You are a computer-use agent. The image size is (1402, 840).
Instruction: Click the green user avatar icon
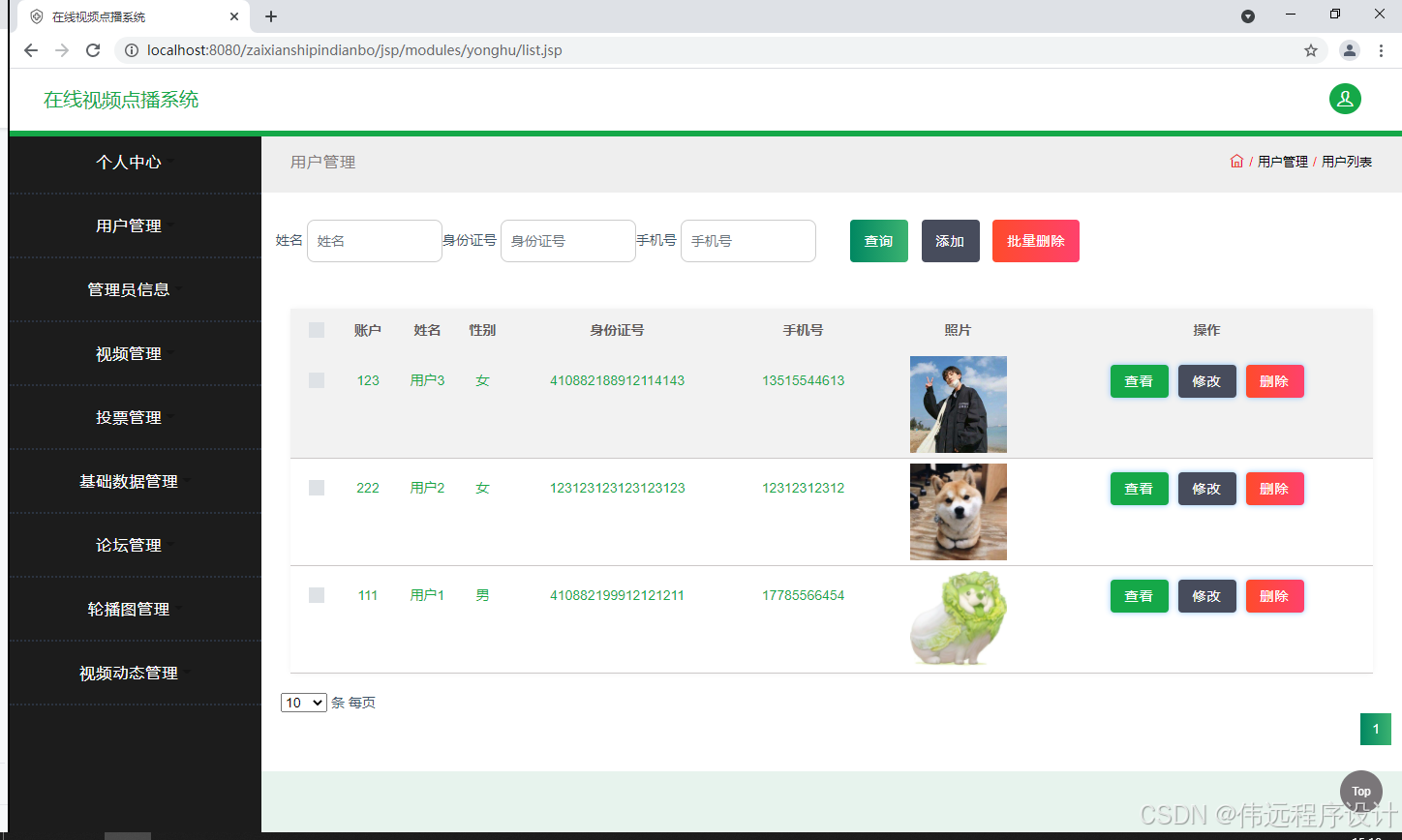[x=1345, y=99]
